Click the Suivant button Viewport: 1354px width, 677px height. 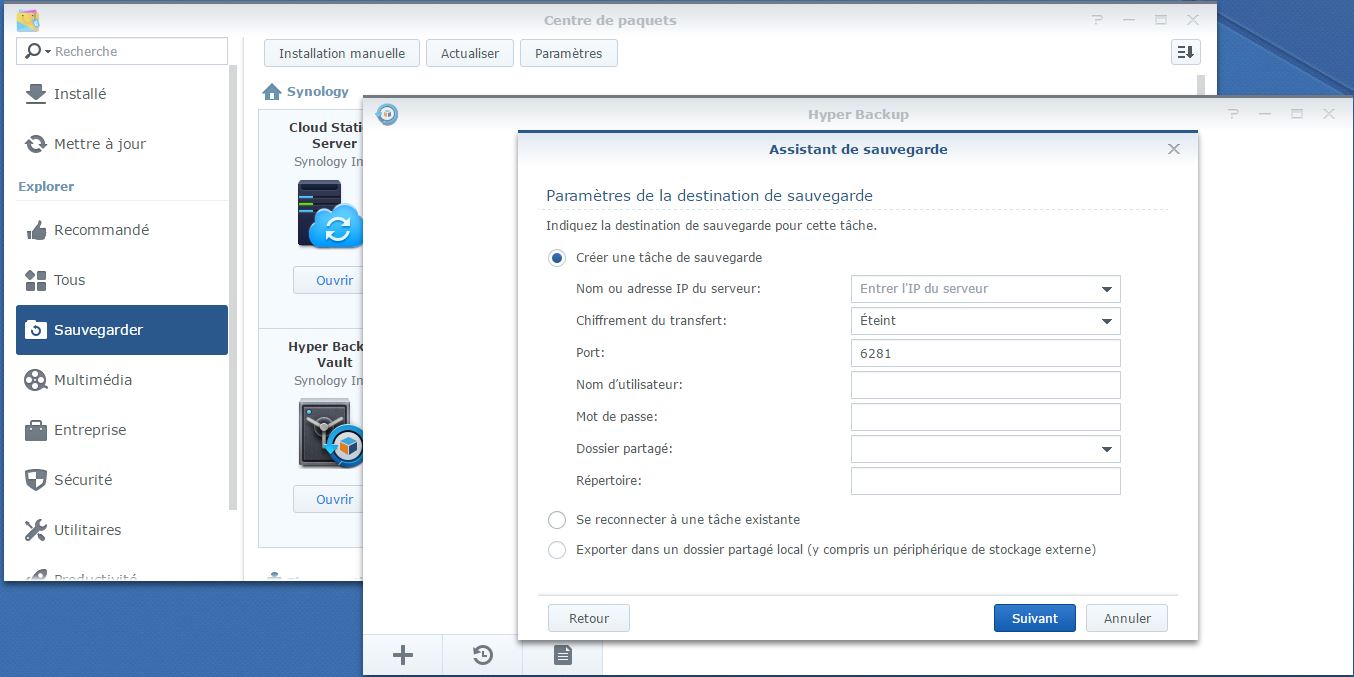coord(1034,617)
